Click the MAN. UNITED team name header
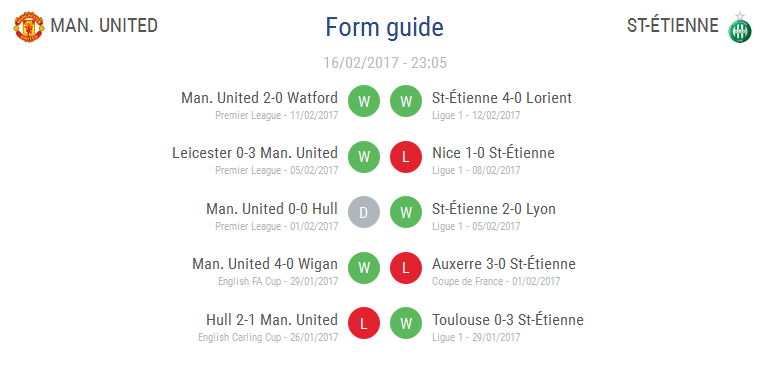 [x=104, y=26]
